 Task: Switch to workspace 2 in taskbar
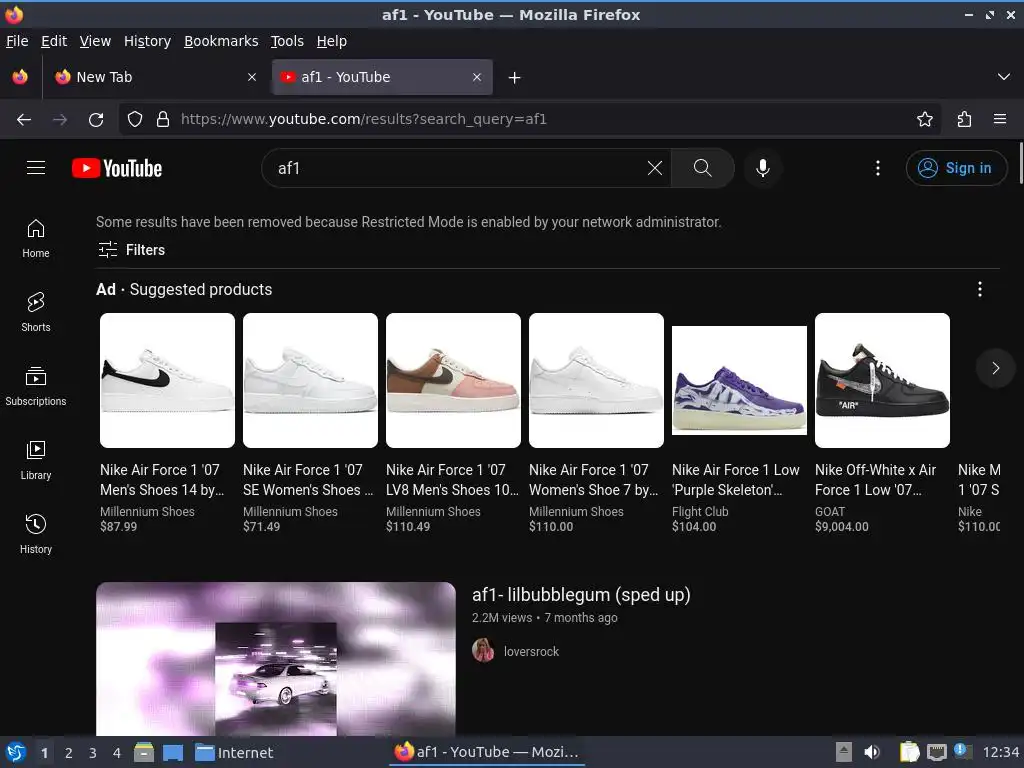pos(69,753)
